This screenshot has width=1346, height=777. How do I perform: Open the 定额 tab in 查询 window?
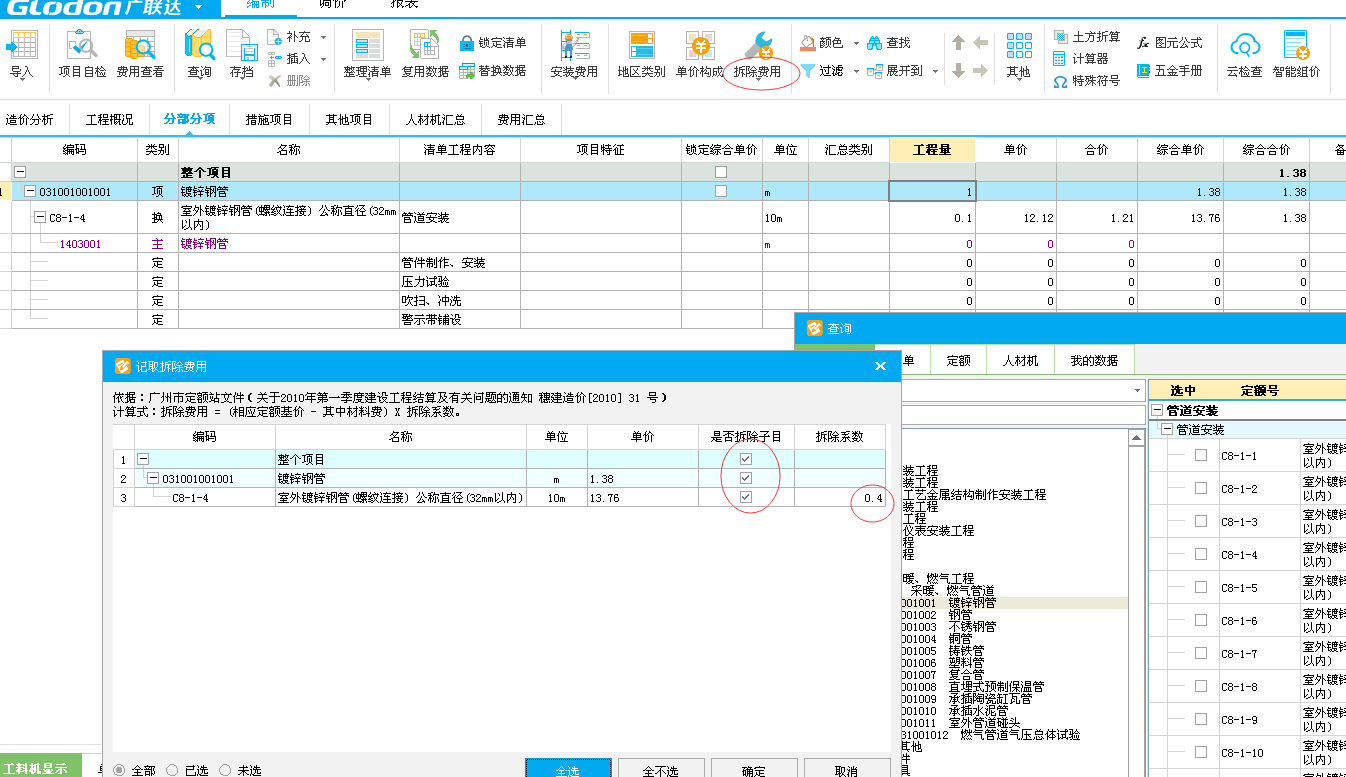click(x=958, y=360)
